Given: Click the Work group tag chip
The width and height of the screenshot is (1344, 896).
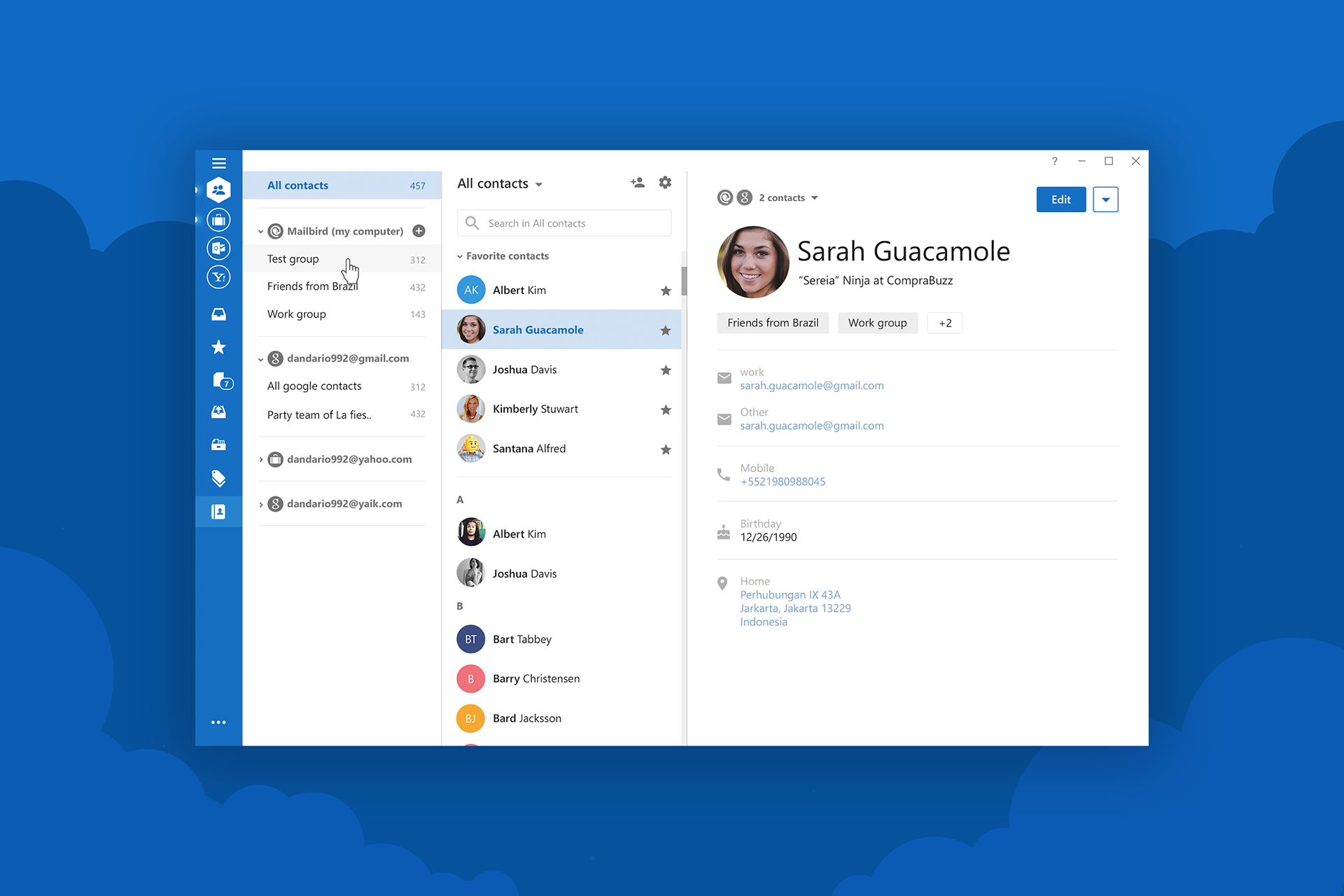Looking at the screenshot, I should 878,323.
